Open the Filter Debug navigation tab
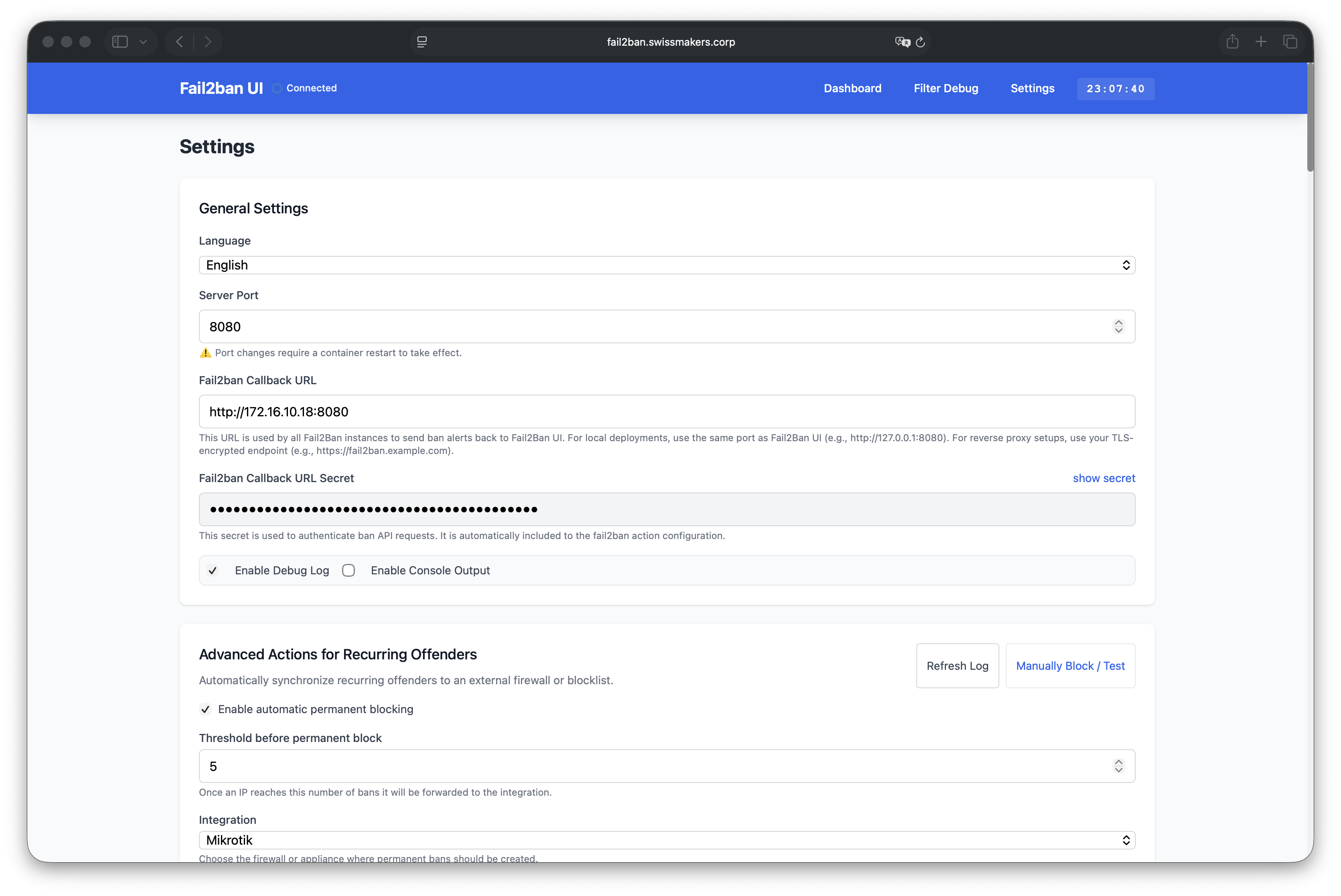 click(946, 89)
